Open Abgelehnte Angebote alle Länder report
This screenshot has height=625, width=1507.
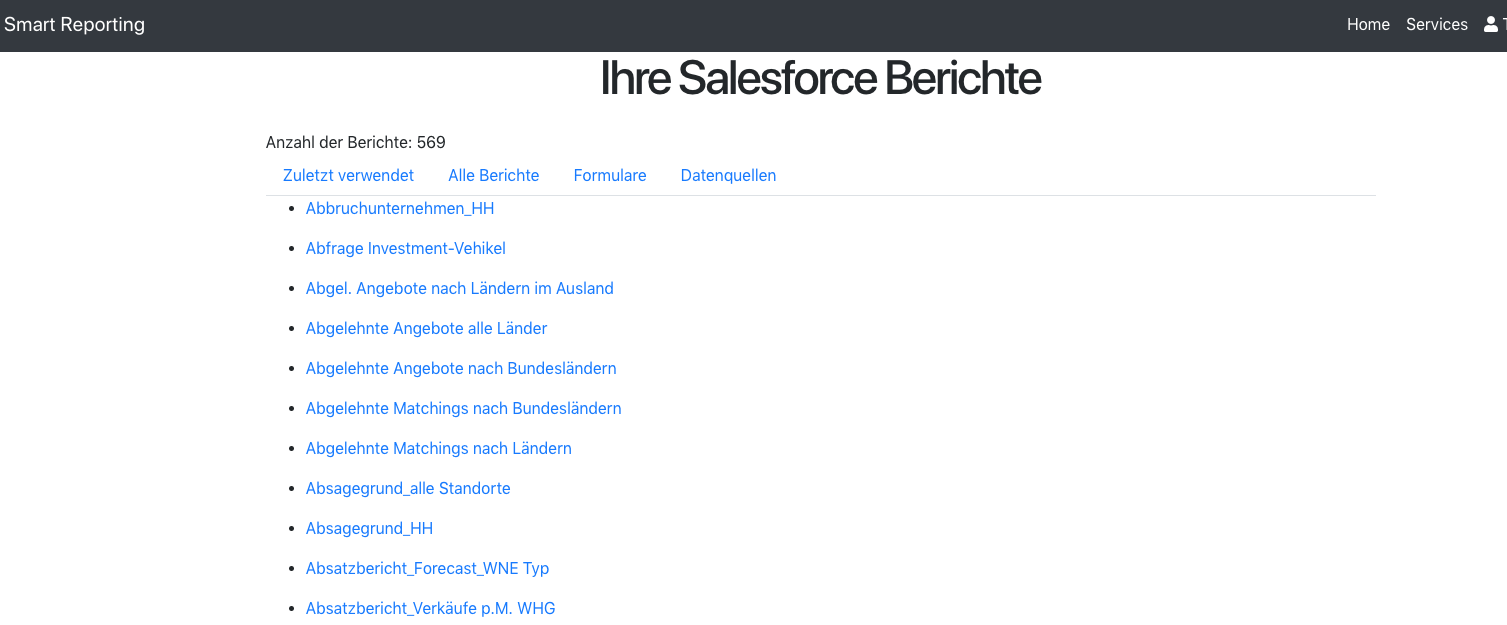click(x=426, y=328)
